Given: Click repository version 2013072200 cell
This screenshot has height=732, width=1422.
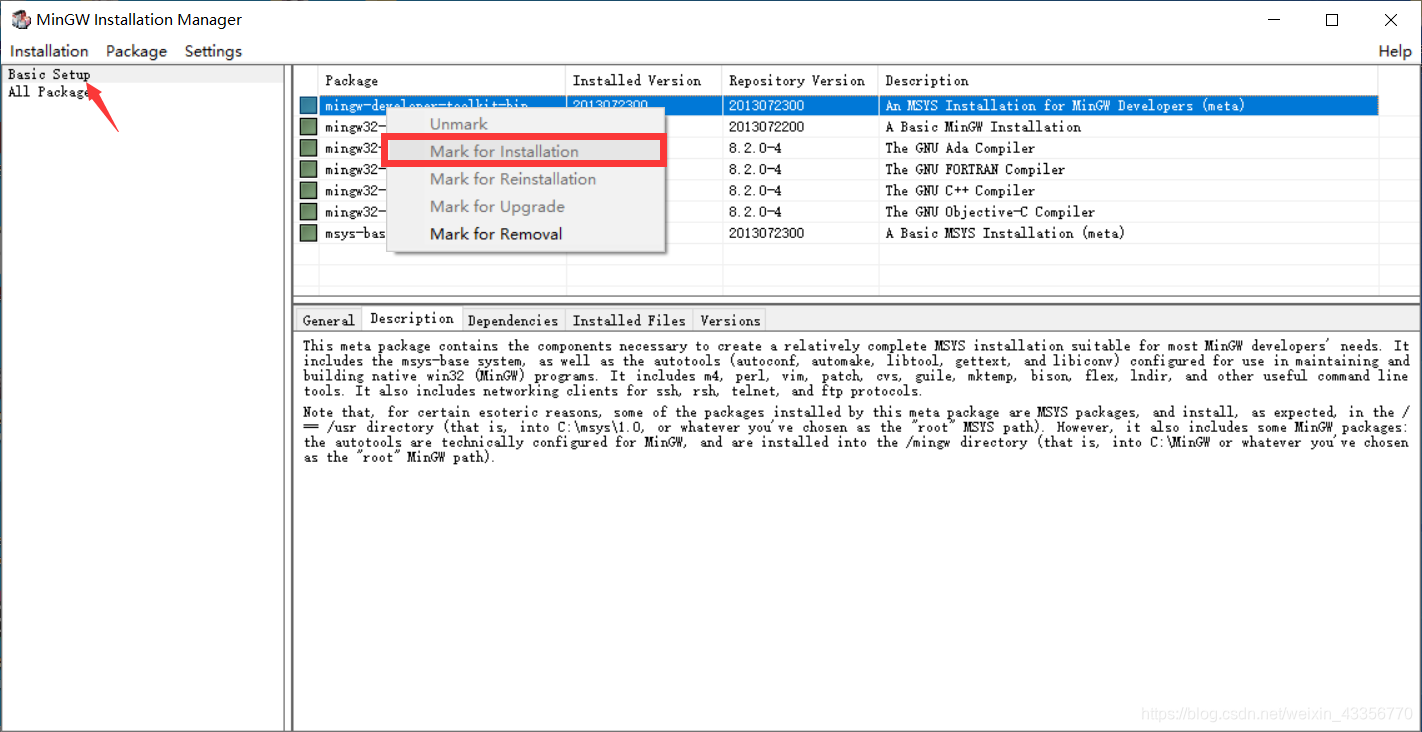Looking at the screenshot, I should (x=766, y=127).
